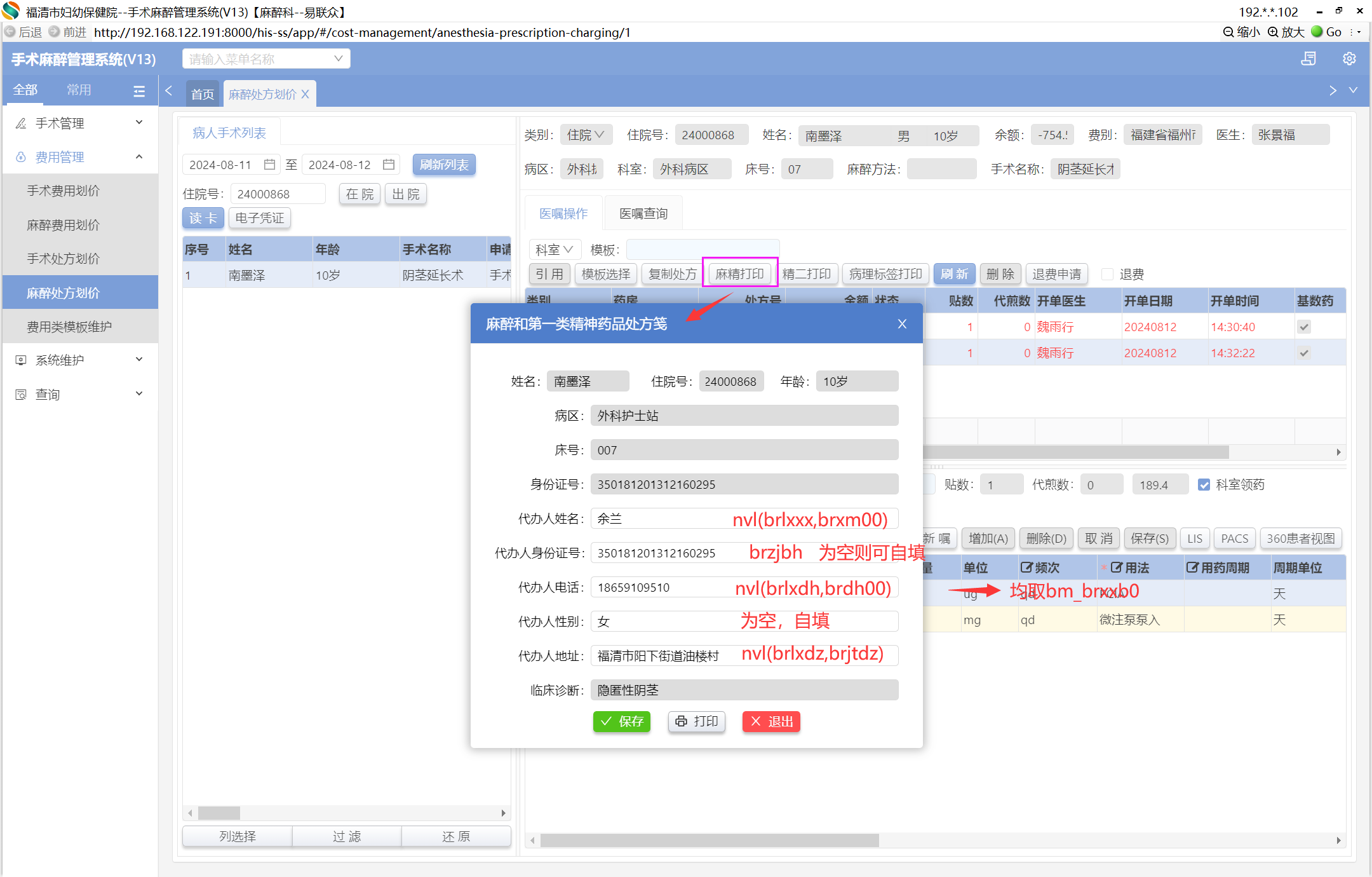Select 麻醉费用划价 in sidebar menu
The height and width of the screenshot is (877, 1372).
click(63, 225)
